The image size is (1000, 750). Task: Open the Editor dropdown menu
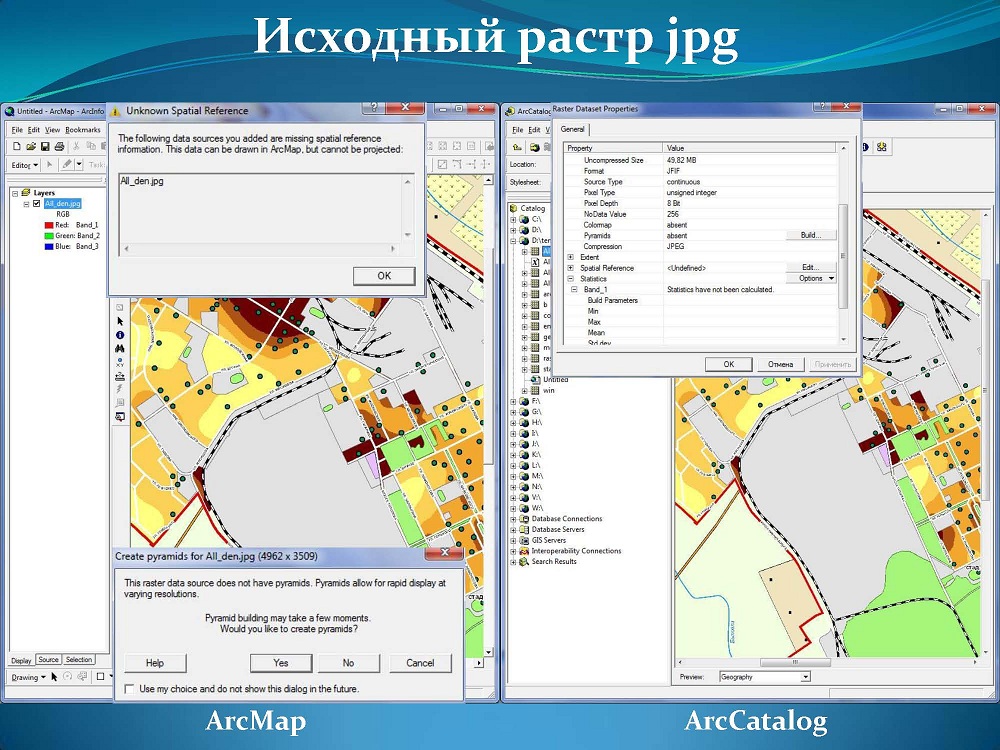tap(25, 165)
